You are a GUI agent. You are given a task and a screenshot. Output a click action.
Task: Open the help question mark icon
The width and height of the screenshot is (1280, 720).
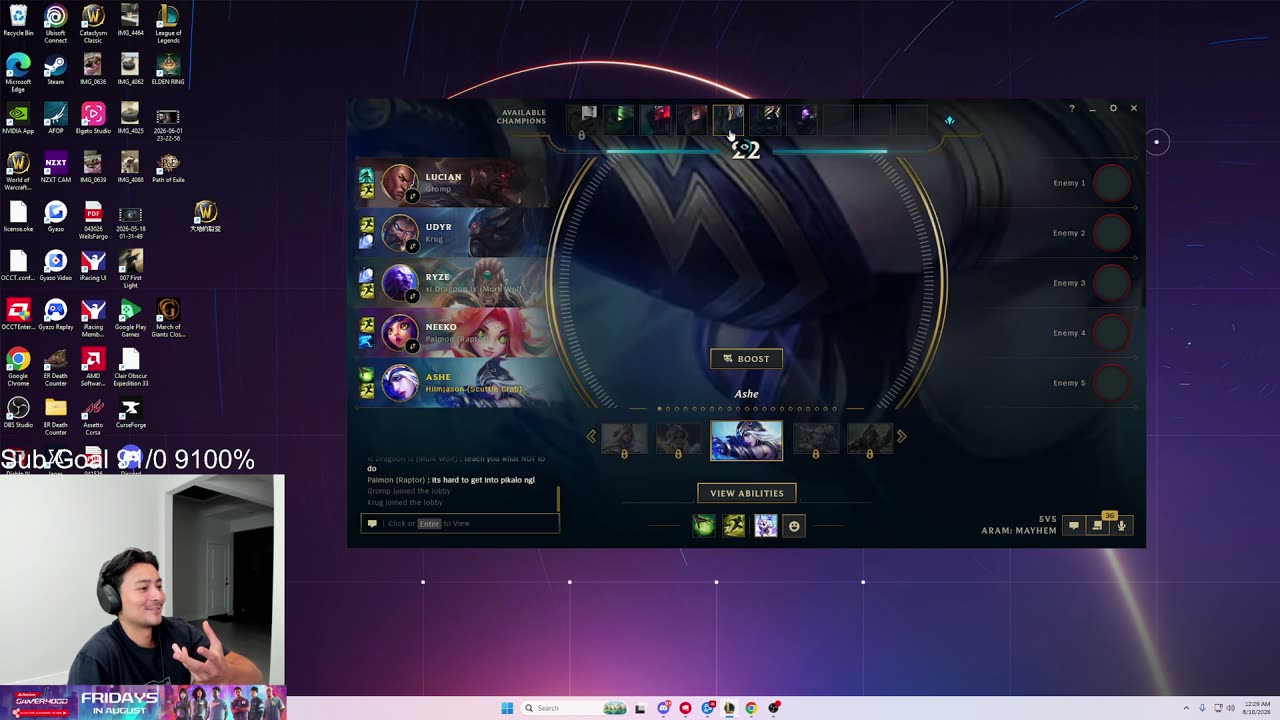[x=1071, y=108]
